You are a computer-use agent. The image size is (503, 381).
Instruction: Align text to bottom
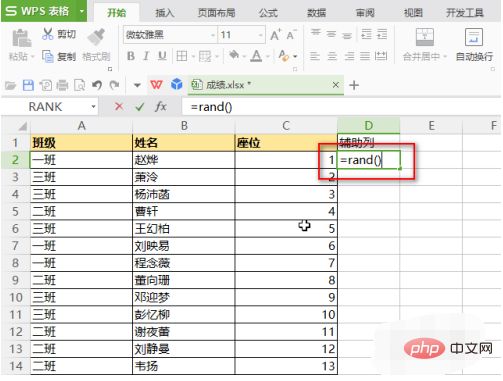347,35
